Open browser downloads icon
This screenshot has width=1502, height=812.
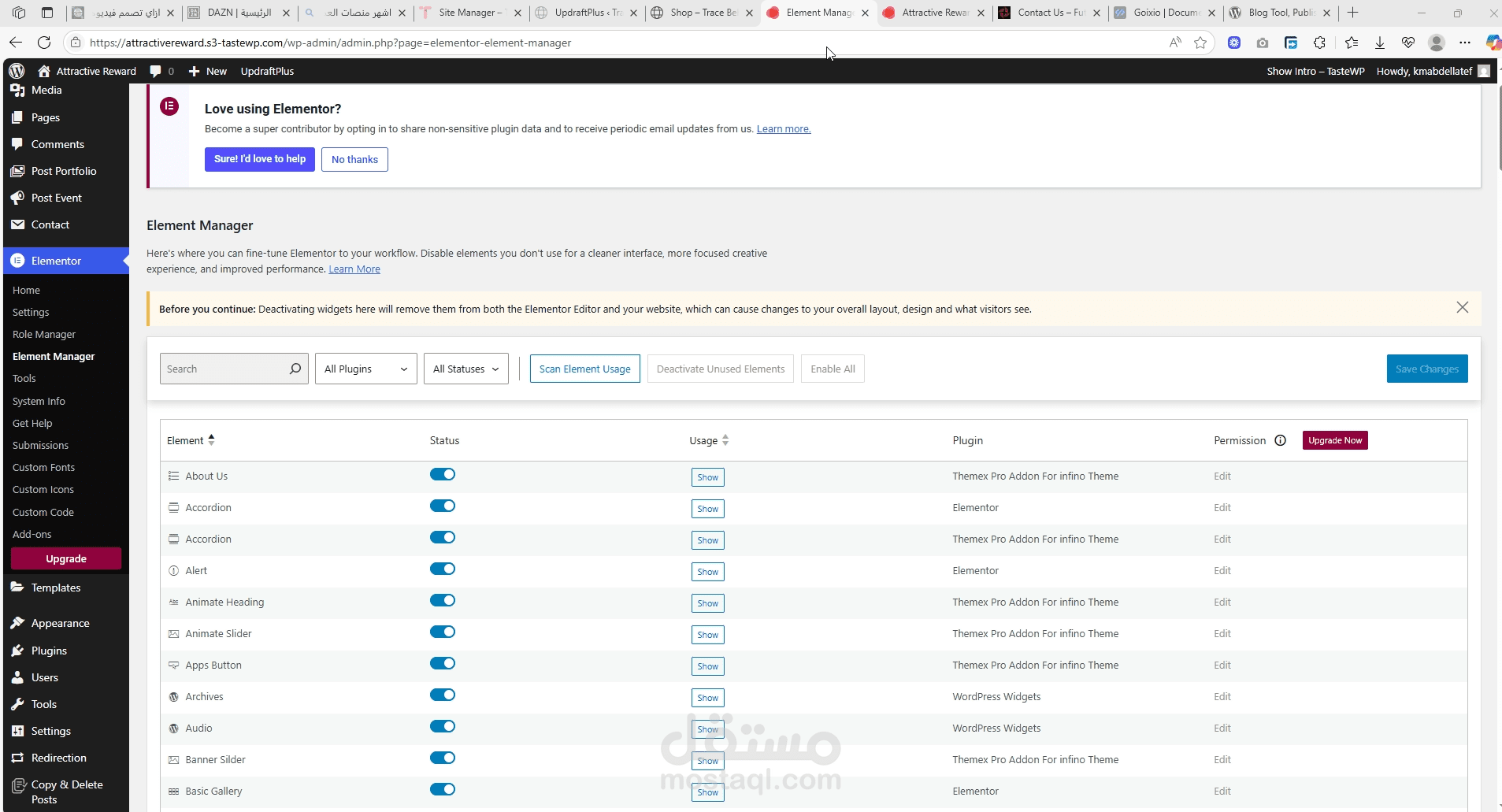pos(1380,43)
